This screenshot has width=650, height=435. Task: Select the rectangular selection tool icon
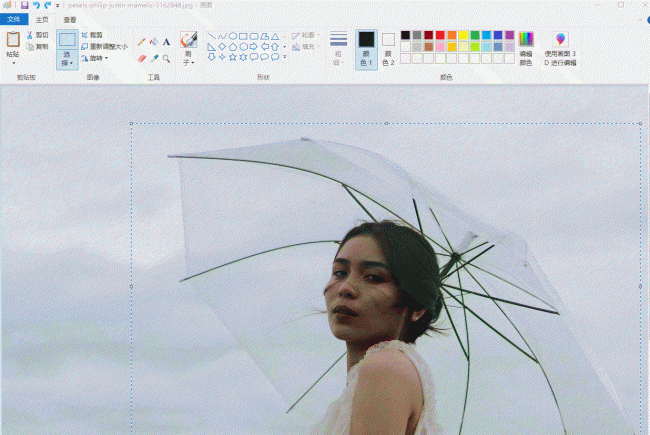(x=67, y=40)
